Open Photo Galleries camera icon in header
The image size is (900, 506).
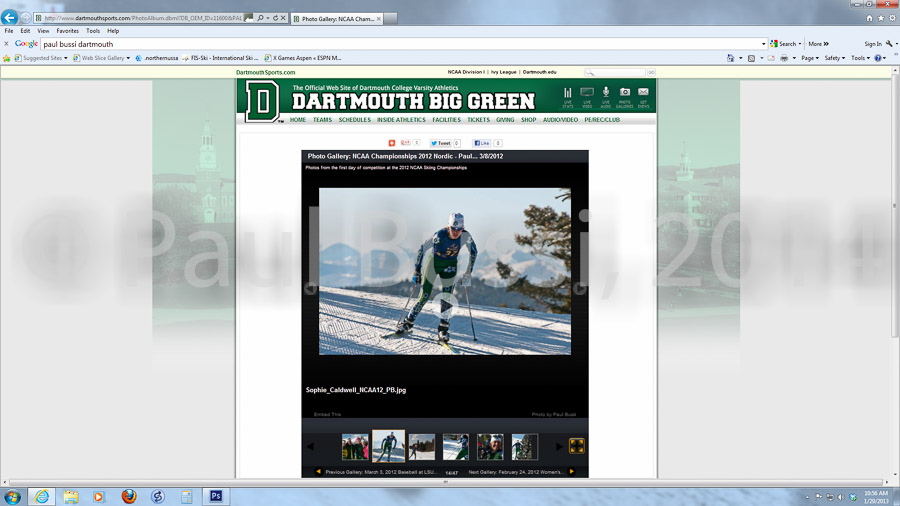(x=624, y=97)
